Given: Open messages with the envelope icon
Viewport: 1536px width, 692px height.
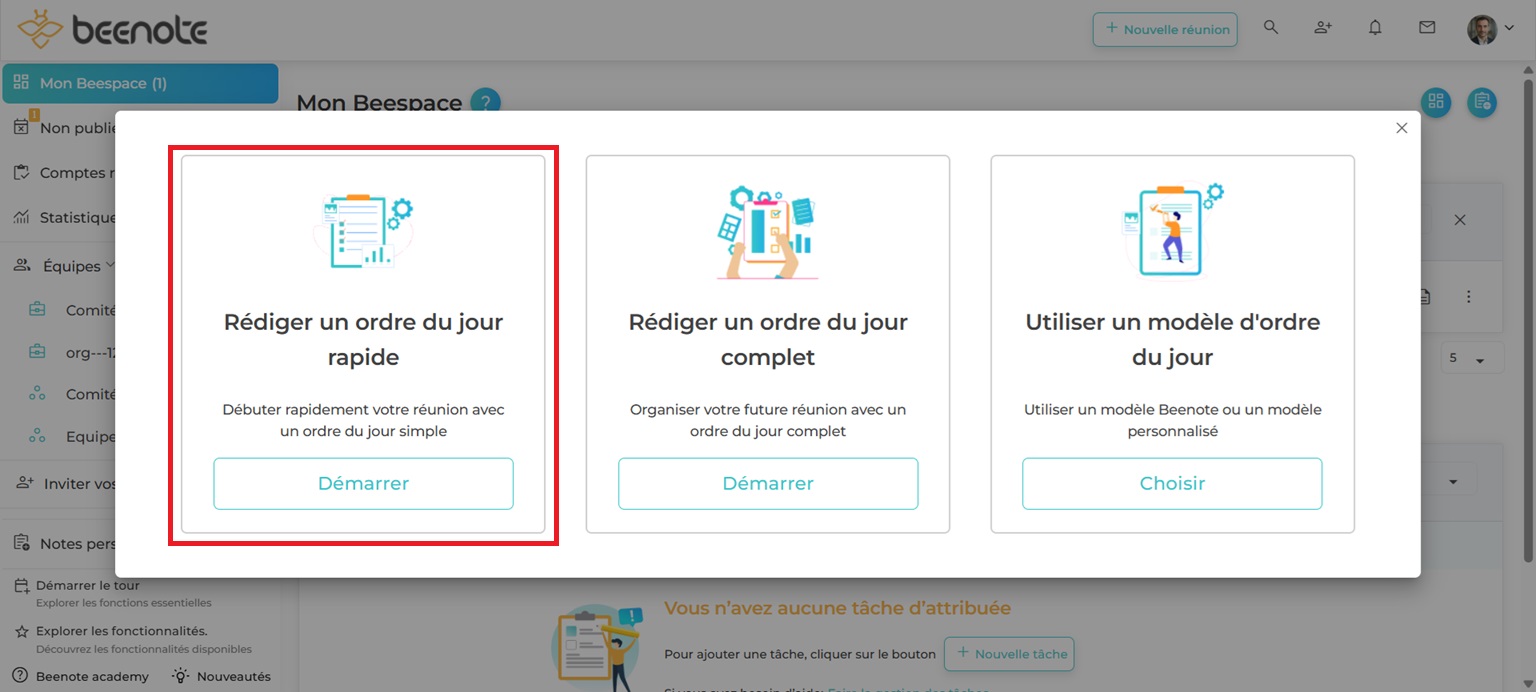Looking at the screenshot, I should click(x=1427, y=28).
